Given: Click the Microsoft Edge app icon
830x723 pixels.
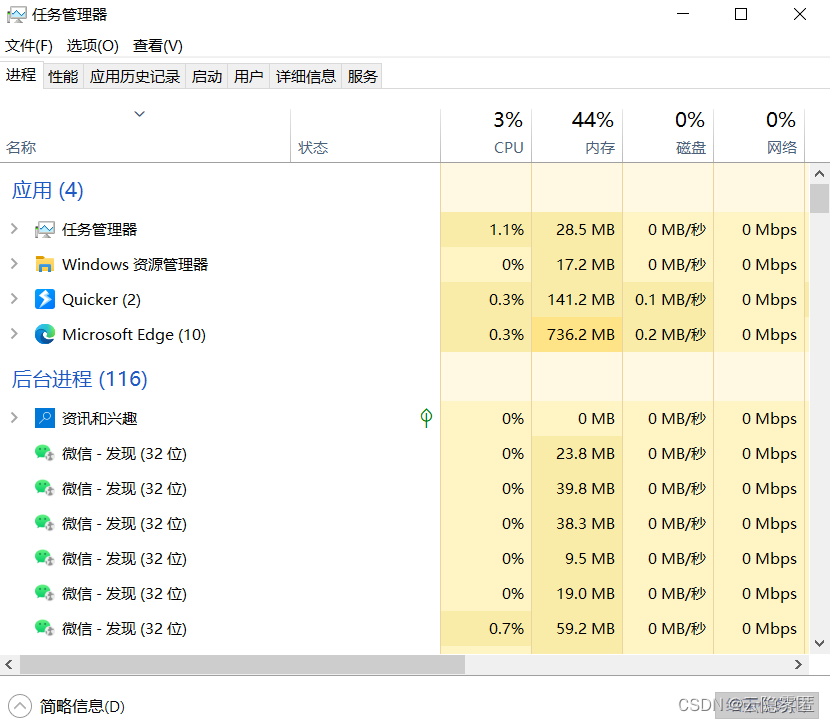Looking at the screenshot, I should (44, 334).
